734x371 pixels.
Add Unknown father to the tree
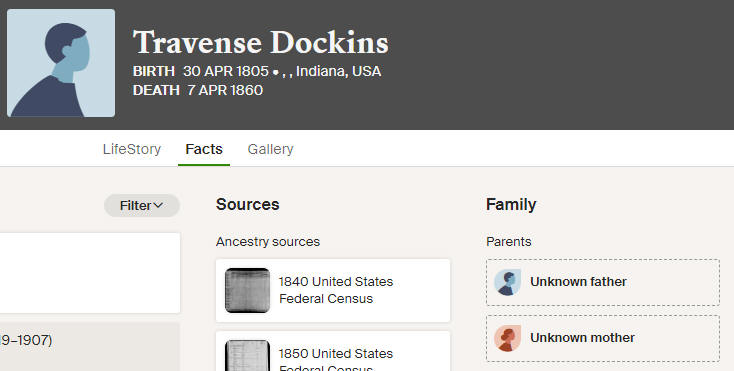603,282
